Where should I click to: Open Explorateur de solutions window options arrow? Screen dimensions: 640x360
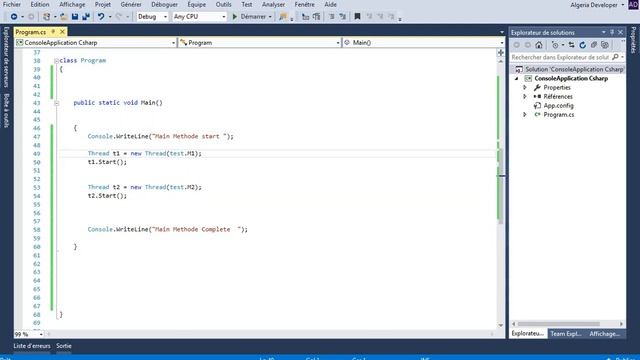603,32
